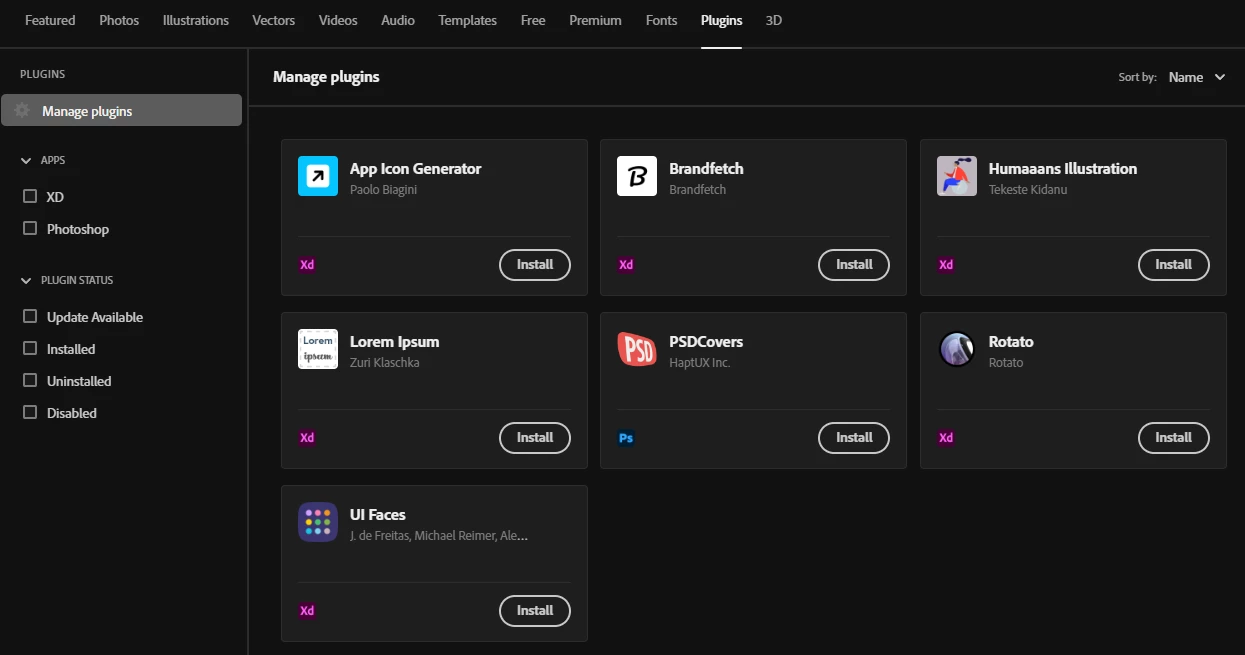
Task: Switch to the Audio tab
Action: click(x=398, y=20)
